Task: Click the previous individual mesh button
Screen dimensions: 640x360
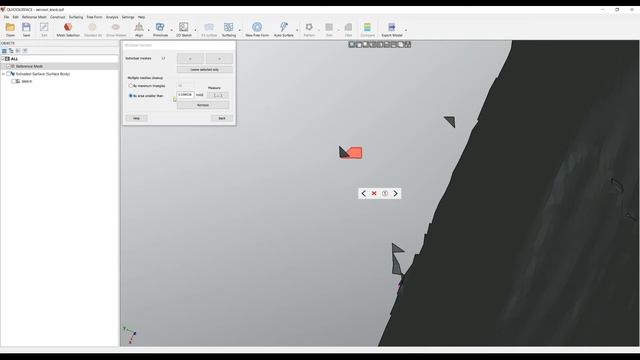Action: (190, 59)
